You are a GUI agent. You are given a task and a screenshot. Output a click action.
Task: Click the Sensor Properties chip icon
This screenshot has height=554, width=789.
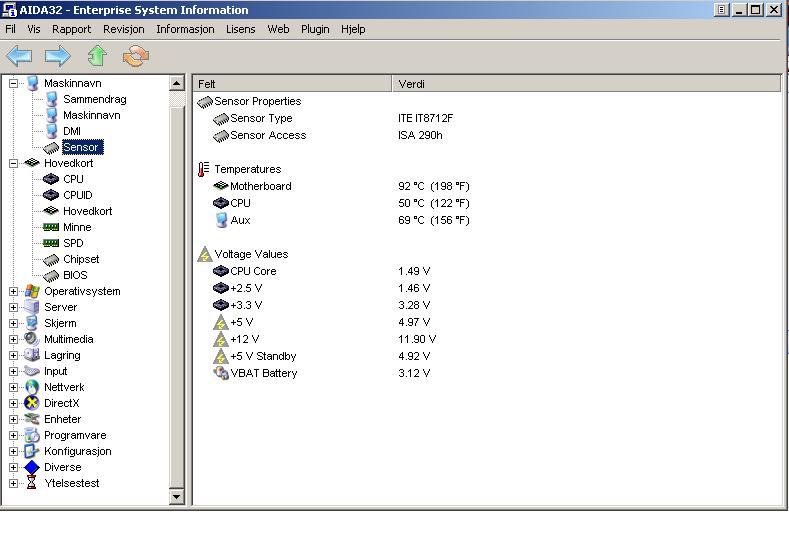coord(205,102)
